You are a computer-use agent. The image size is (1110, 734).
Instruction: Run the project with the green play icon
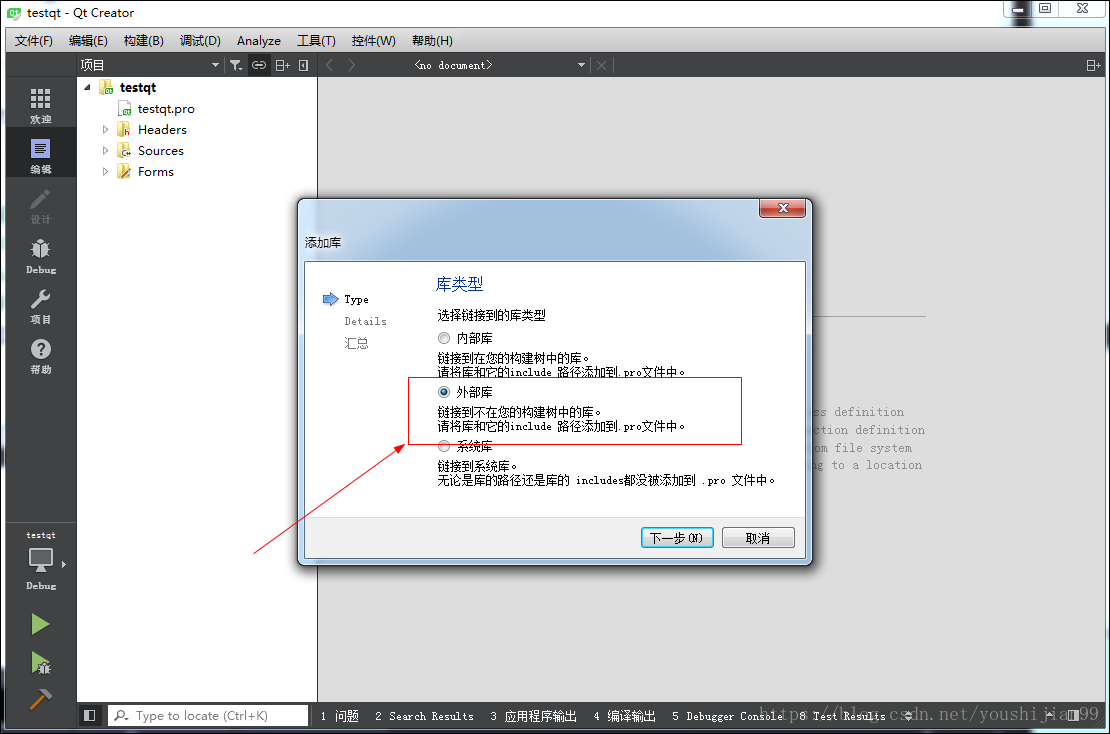point(40,623)
